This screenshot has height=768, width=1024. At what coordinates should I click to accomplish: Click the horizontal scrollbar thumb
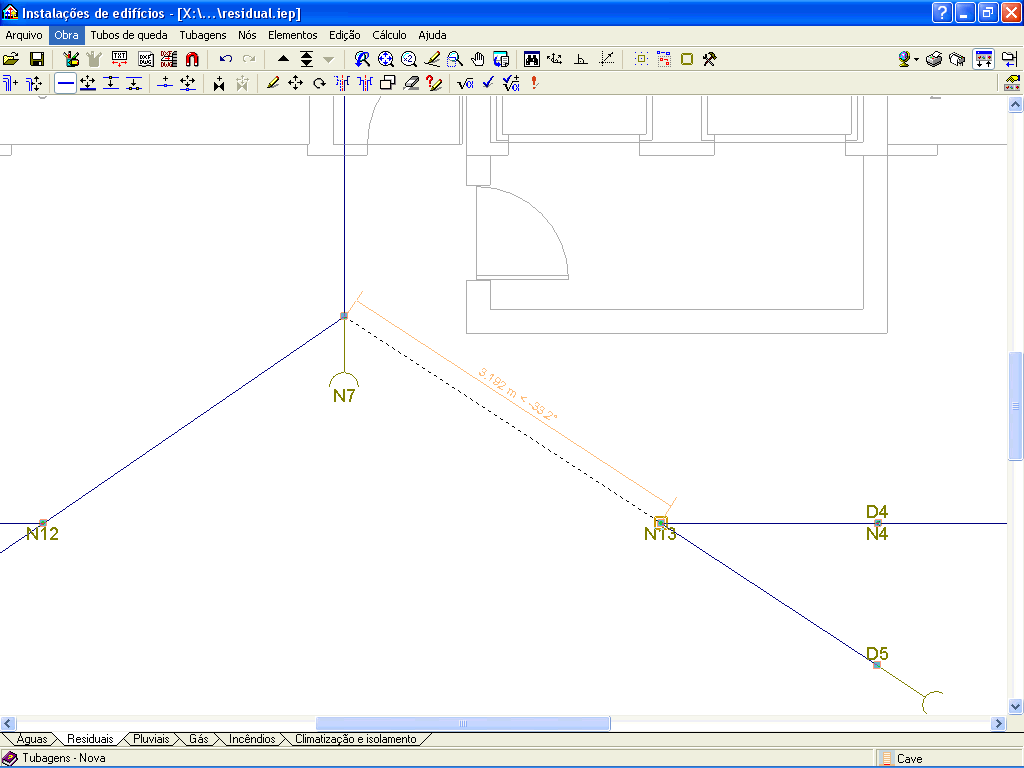[x=463, y=724]
